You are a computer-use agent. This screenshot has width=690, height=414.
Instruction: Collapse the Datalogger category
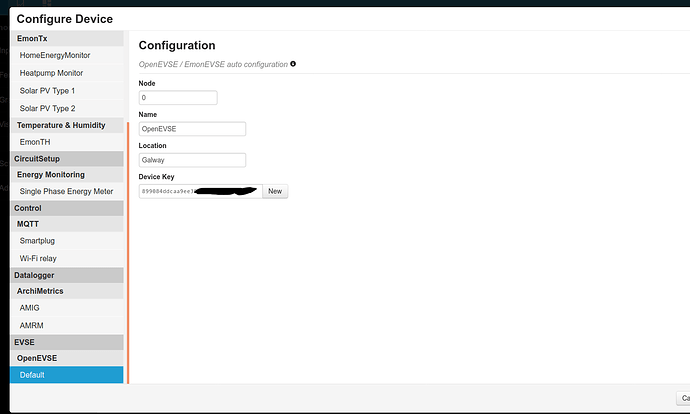point(67,275)
